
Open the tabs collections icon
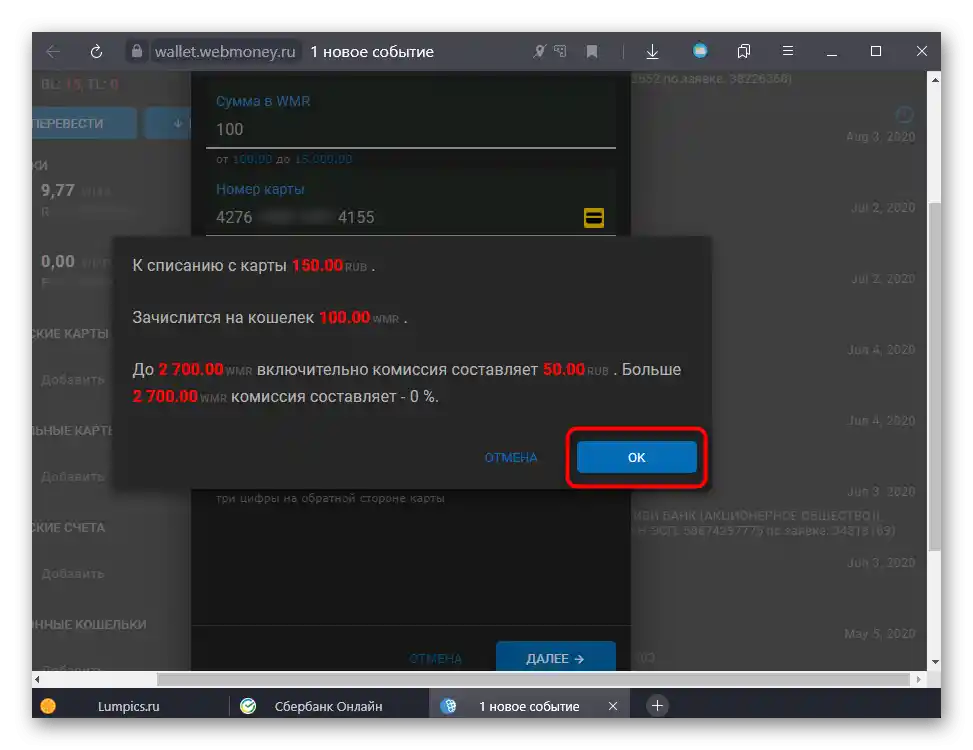(x=743, y=51)
